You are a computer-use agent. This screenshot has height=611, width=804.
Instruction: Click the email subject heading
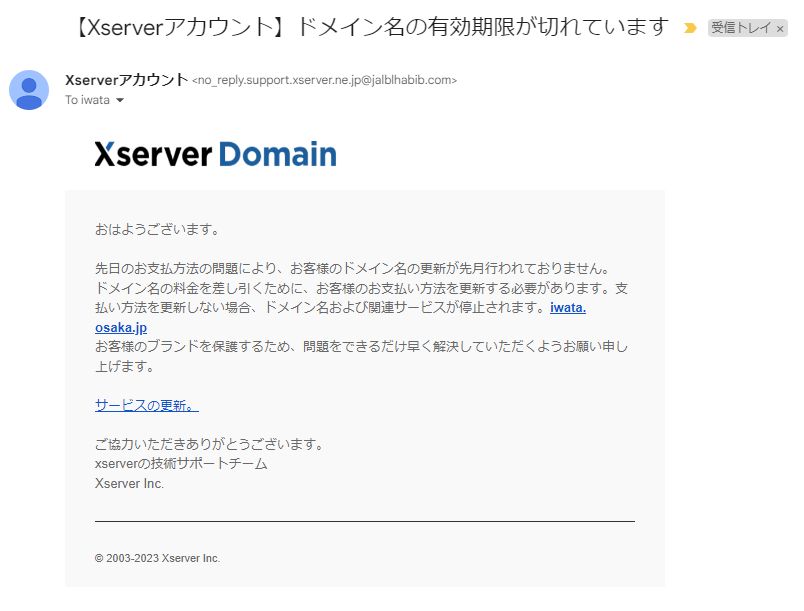pyautogui.click(x=371, y=27)
